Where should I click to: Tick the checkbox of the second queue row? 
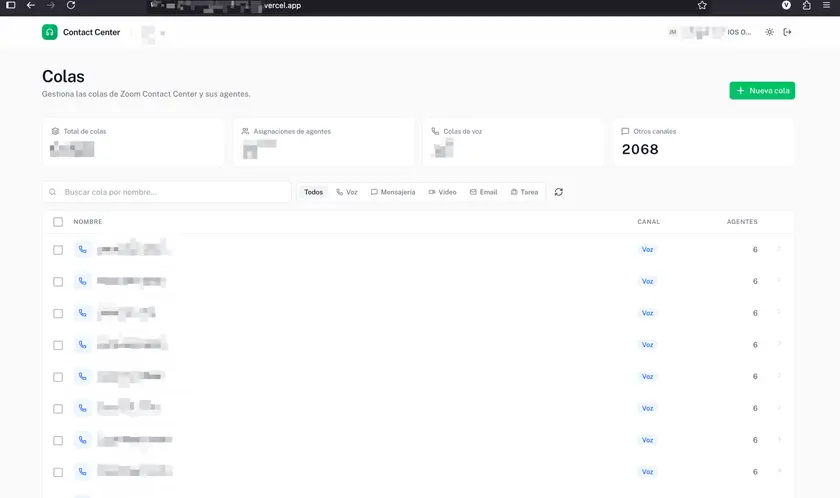(x=58, y=282)
